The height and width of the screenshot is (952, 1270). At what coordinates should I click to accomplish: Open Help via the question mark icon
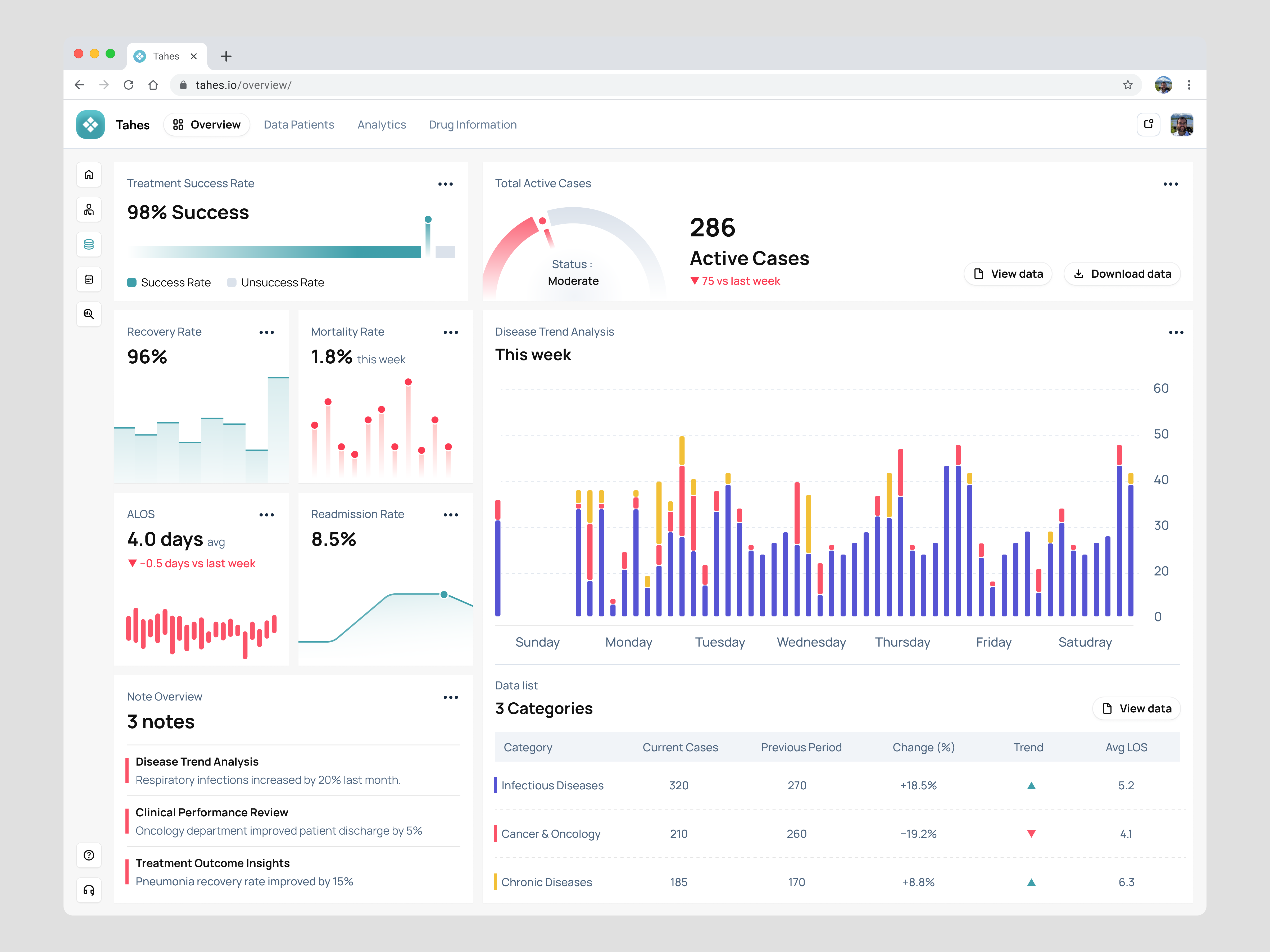coord(89,855)
